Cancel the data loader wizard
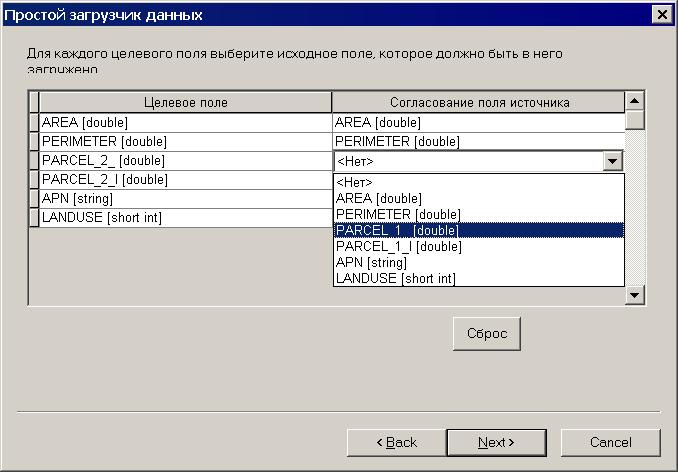The width and height of the screenshot is (678, 472). tap(611, 443)
